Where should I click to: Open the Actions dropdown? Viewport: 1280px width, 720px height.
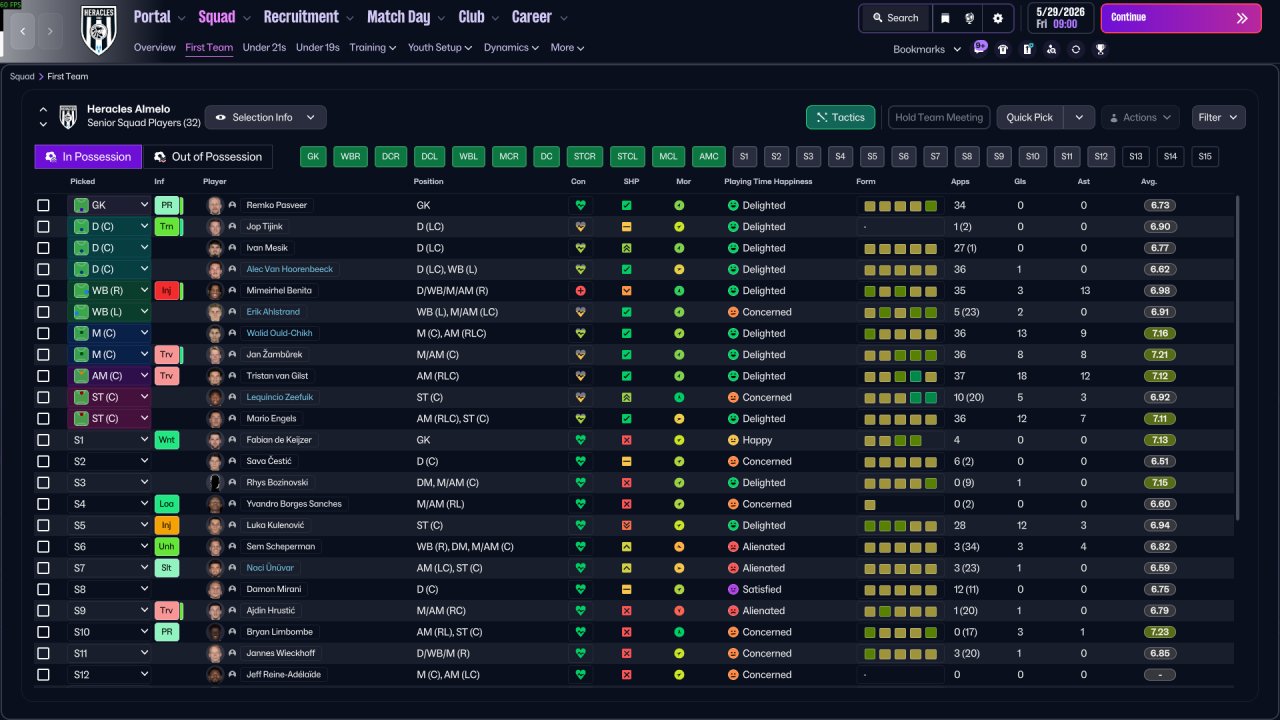[x=1140, y=117]
